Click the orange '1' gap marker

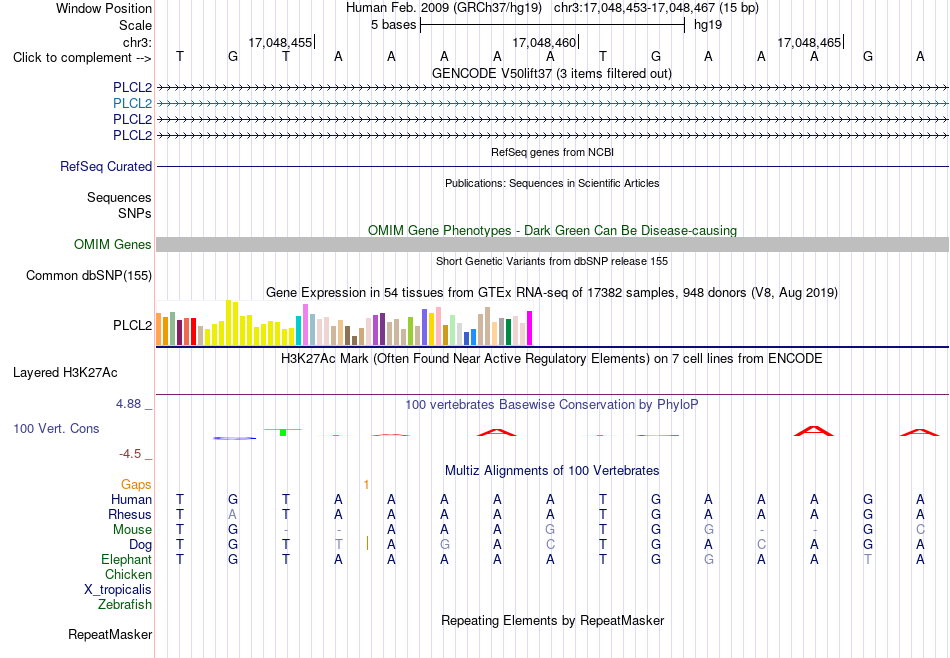[x=367, y=484]
